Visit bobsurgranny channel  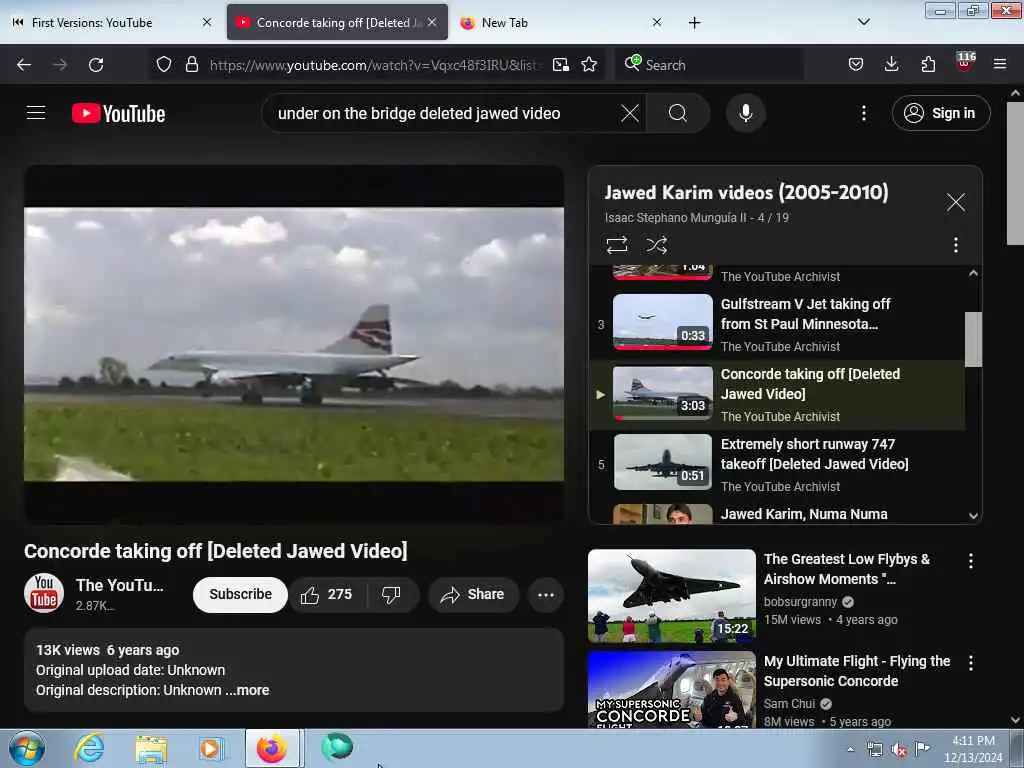(801, 601)
